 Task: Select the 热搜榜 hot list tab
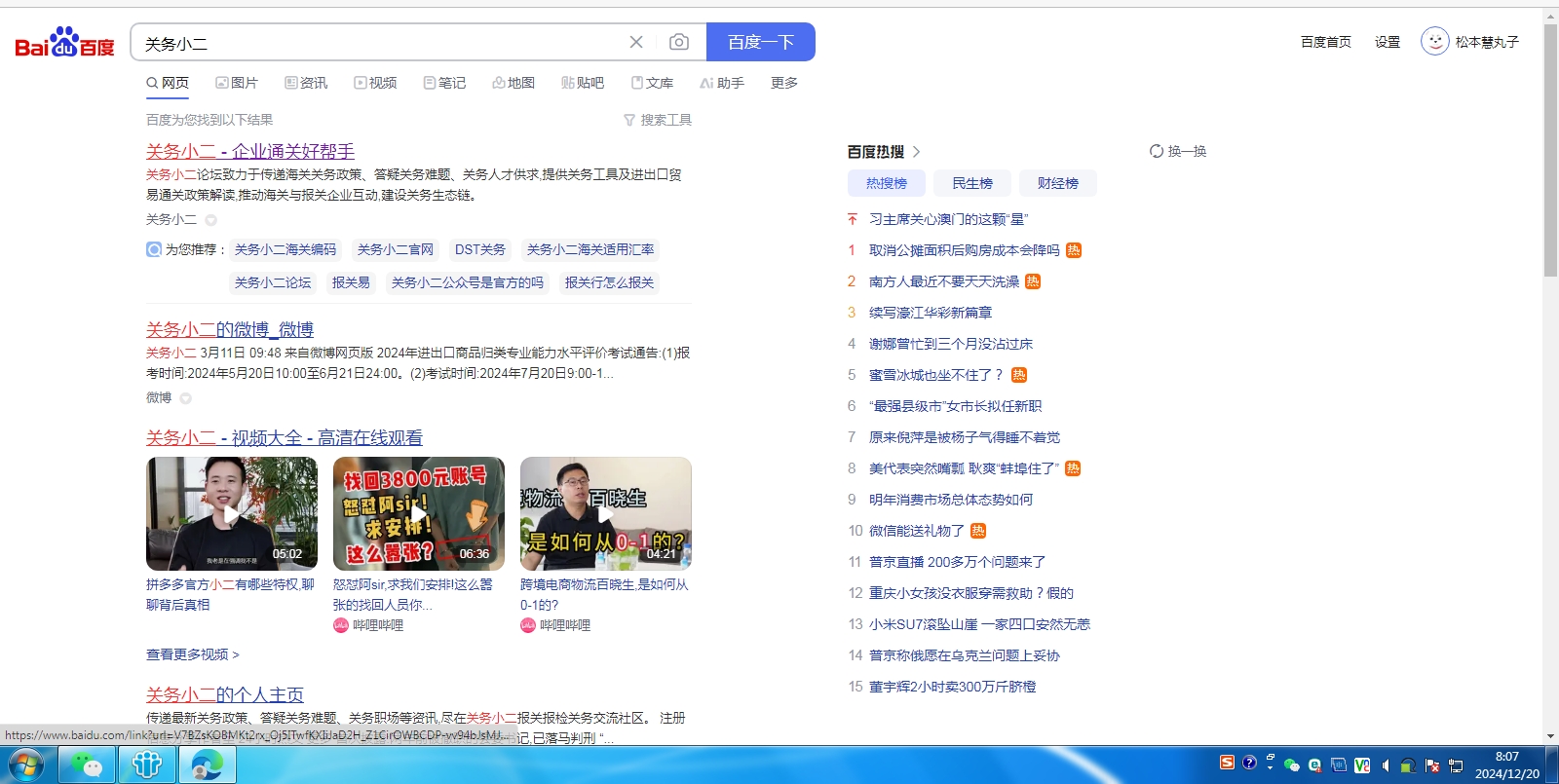[x=887, y=183]
